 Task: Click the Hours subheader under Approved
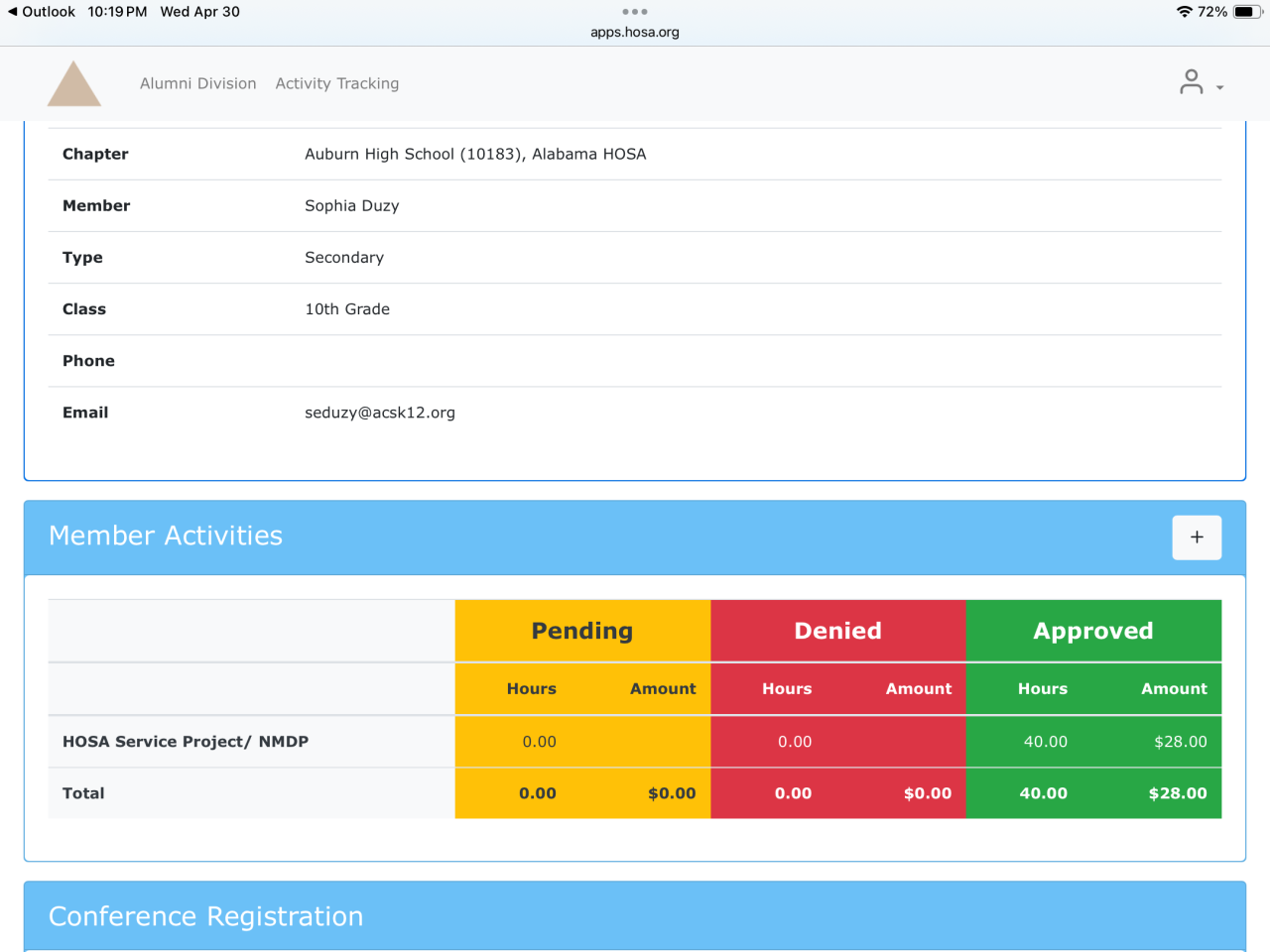click(x=1043, y=688)
